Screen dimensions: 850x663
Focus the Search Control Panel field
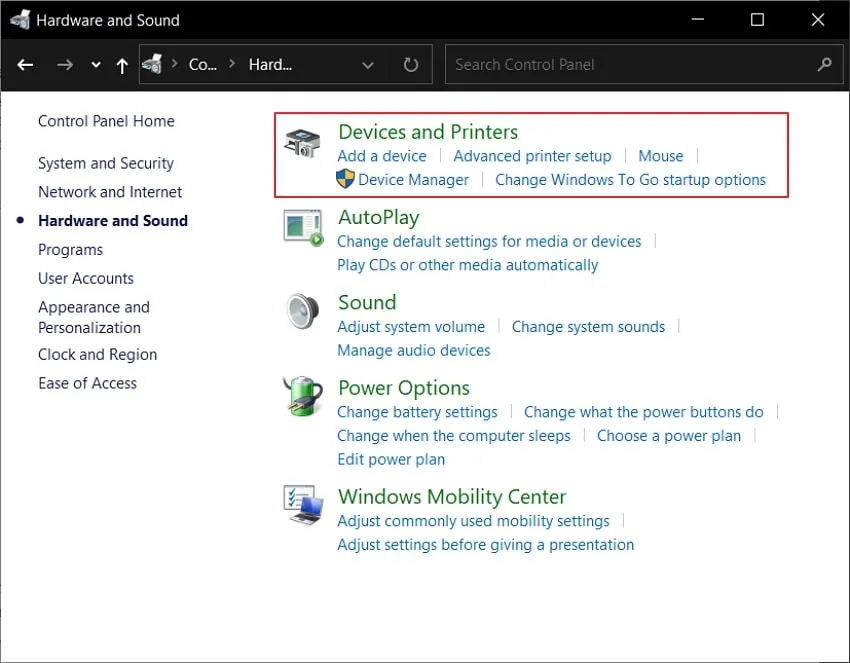[644, 65]
